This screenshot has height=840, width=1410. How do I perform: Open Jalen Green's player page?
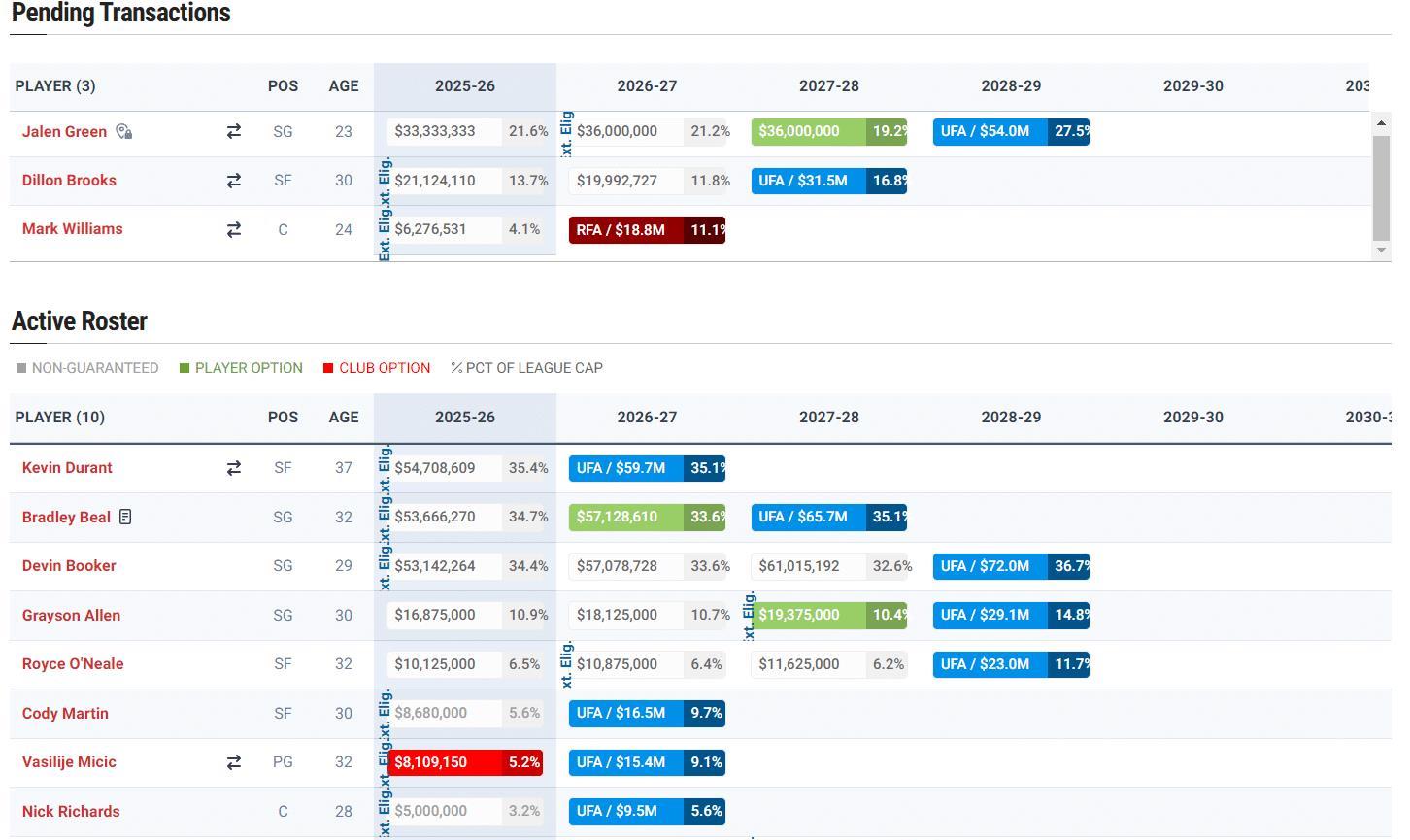tap(64, 132)
